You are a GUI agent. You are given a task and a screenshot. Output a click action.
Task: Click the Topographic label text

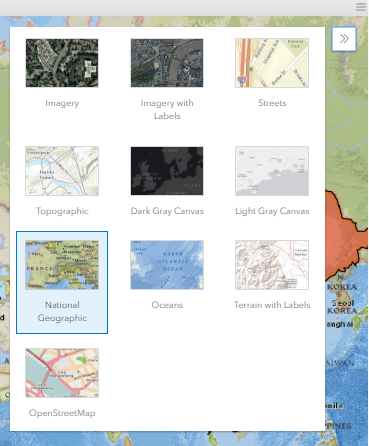pyautogui.click(x=62, y=211)
